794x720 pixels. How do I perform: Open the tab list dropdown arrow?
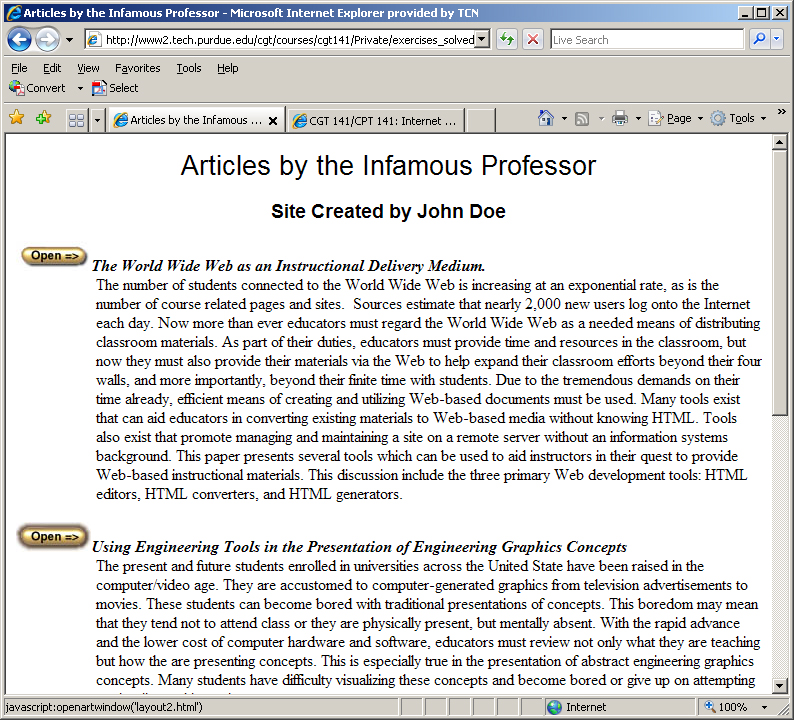[x=97, y=121]
